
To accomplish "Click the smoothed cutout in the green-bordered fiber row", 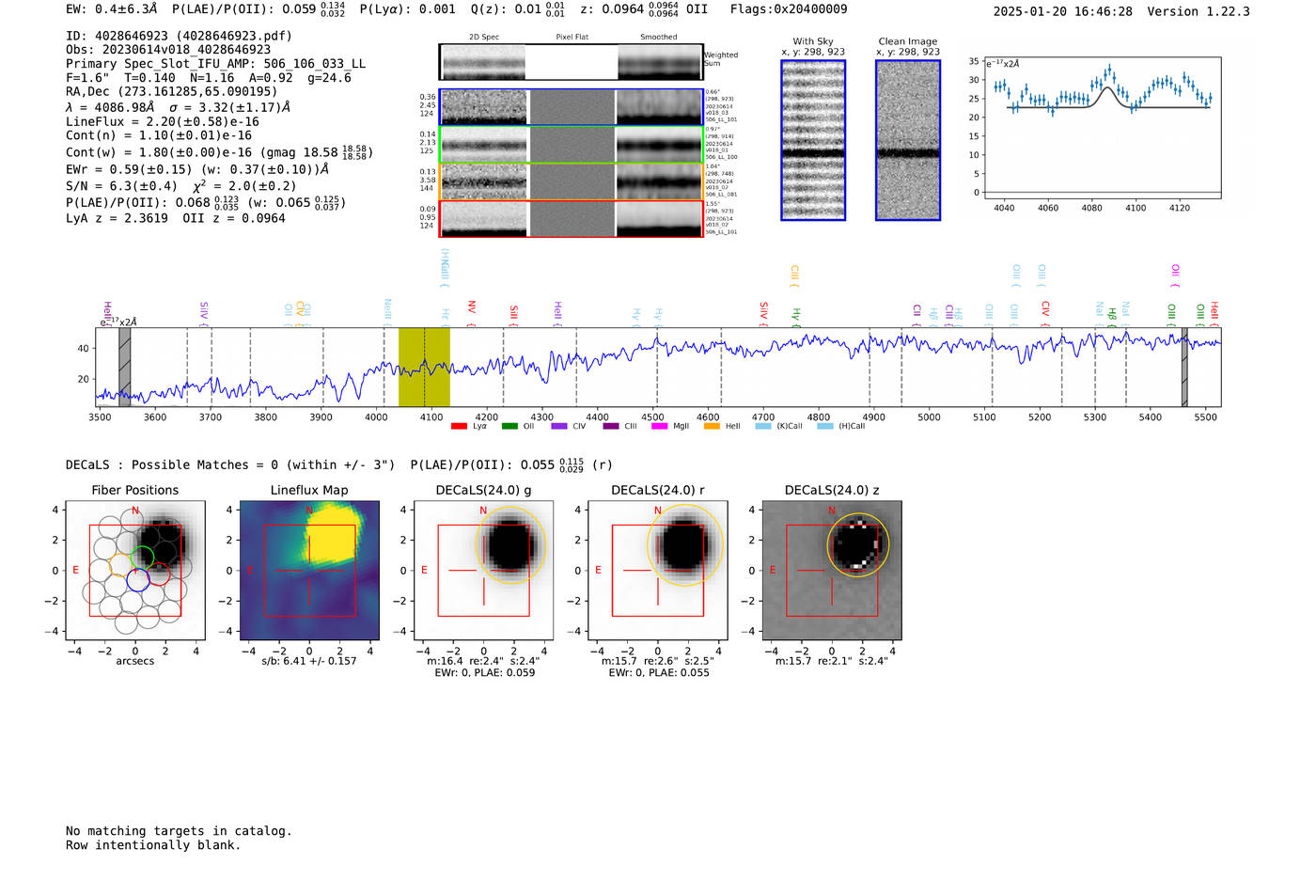I will click(x=660, y=145).
